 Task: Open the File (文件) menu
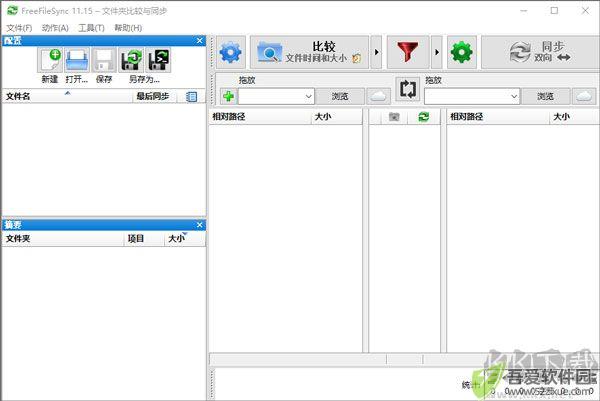click(19, 28)
